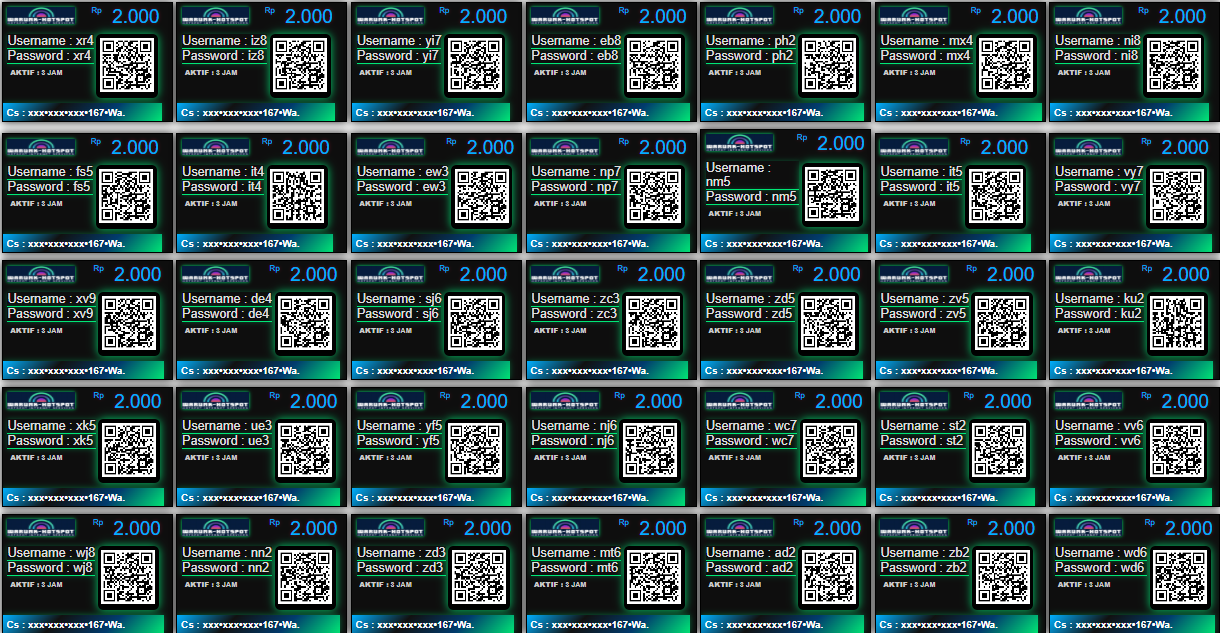The image size is (1220, 633).
Task: Click the logo icon on voucher nm5
Action: coord(739,142)
